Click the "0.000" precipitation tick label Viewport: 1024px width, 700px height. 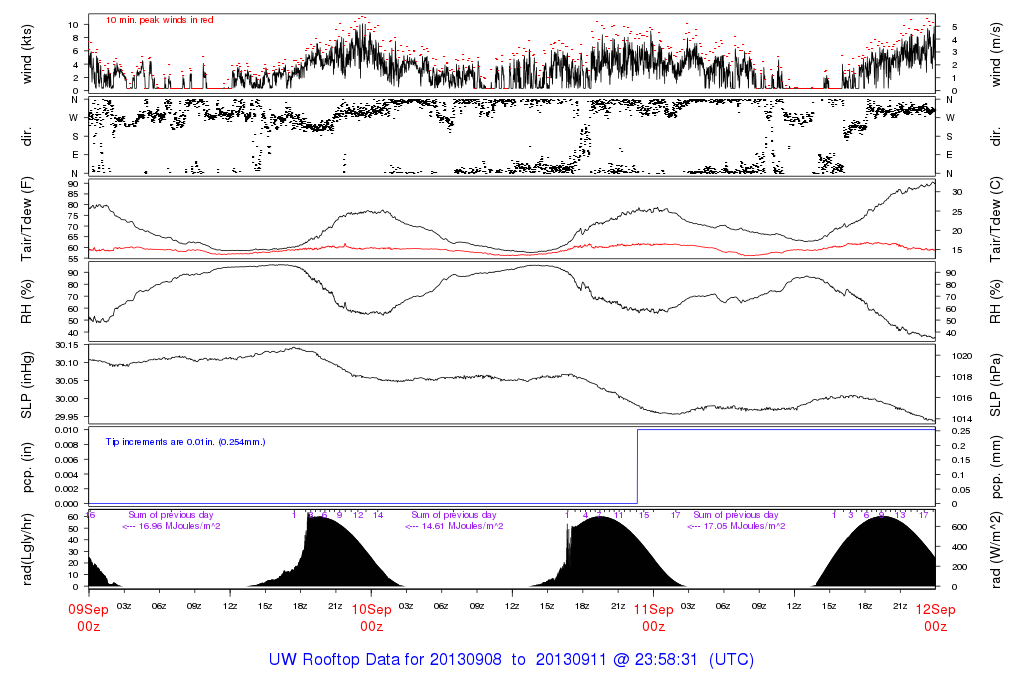tap(67, 504)
